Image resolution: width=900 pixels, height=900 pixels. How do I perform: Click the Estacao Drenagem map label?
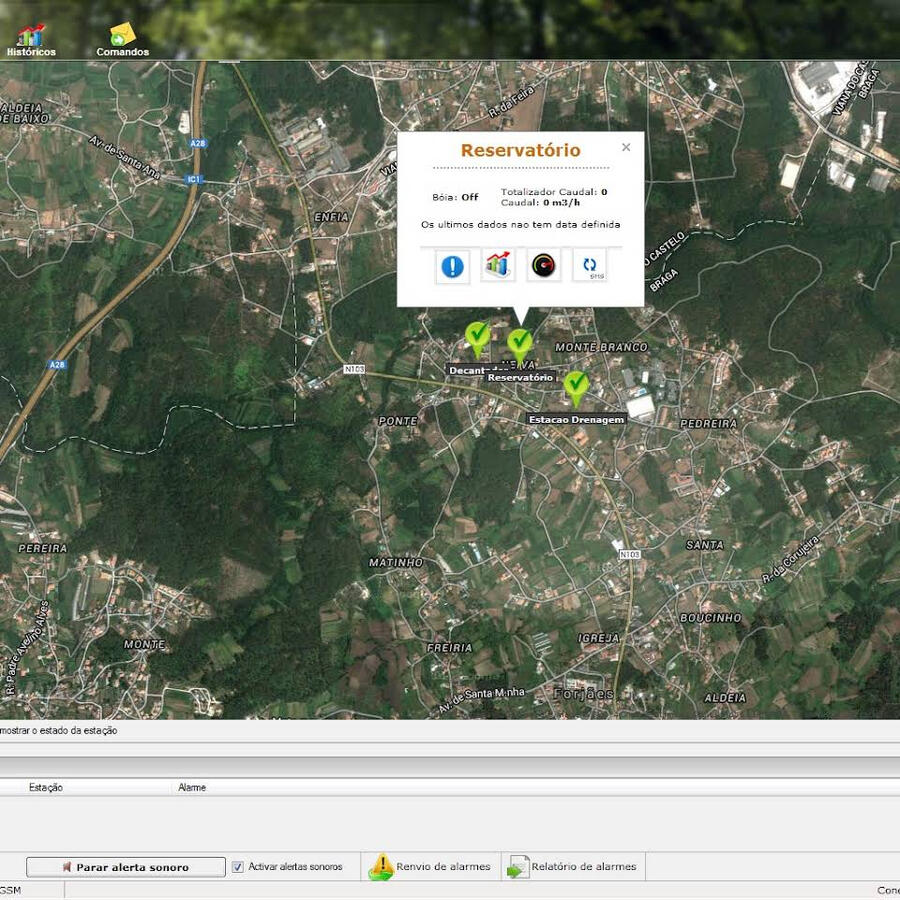click(576, 419)
